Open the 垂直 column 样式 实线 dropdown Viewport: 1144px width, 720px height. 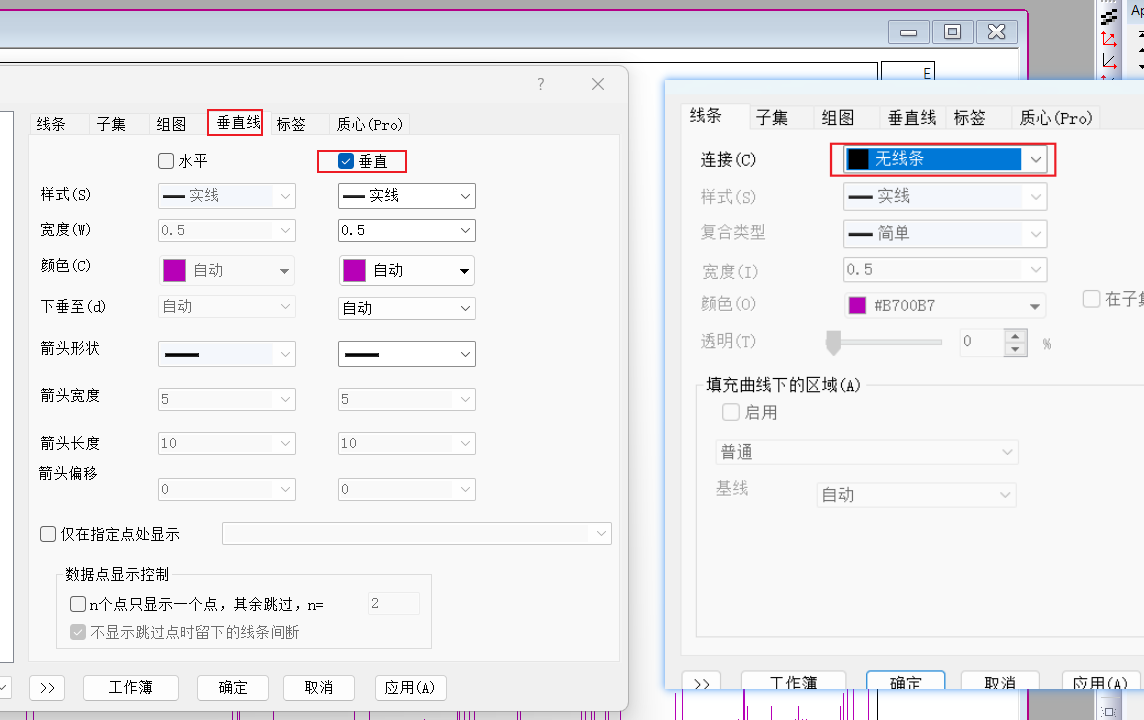(x=406, y=196)
